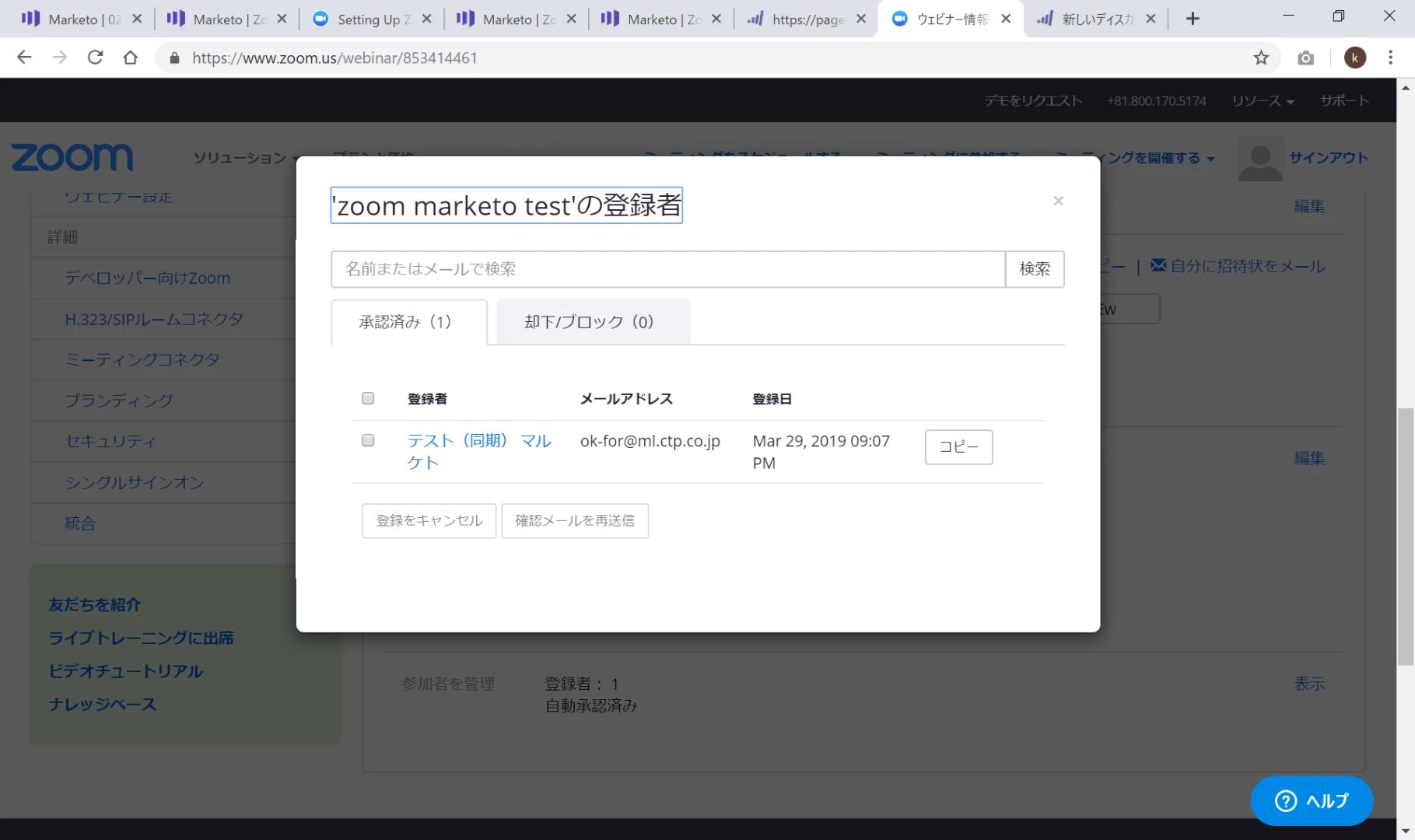Screen dimensions: 1415x840
Task: Click デモをリクエスト link
Action: click(1033, 100)
